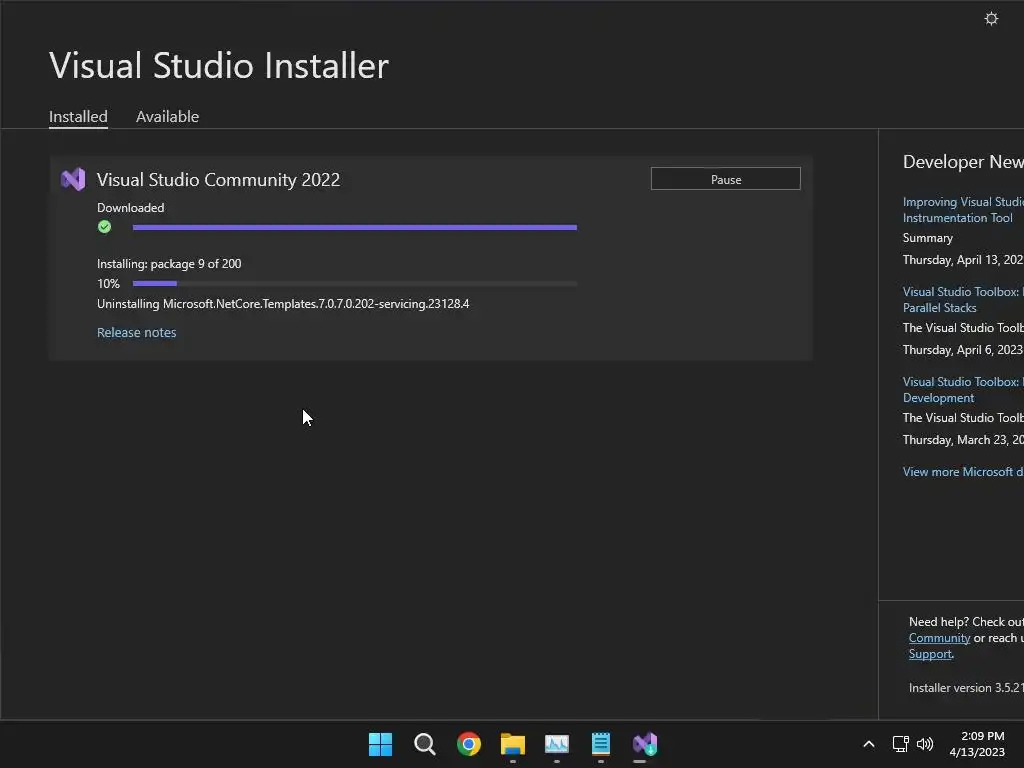Viewport: 1024px width, 768px height.
Task: Click the Installing package 9 of 200 text
Action: [169, 264]
